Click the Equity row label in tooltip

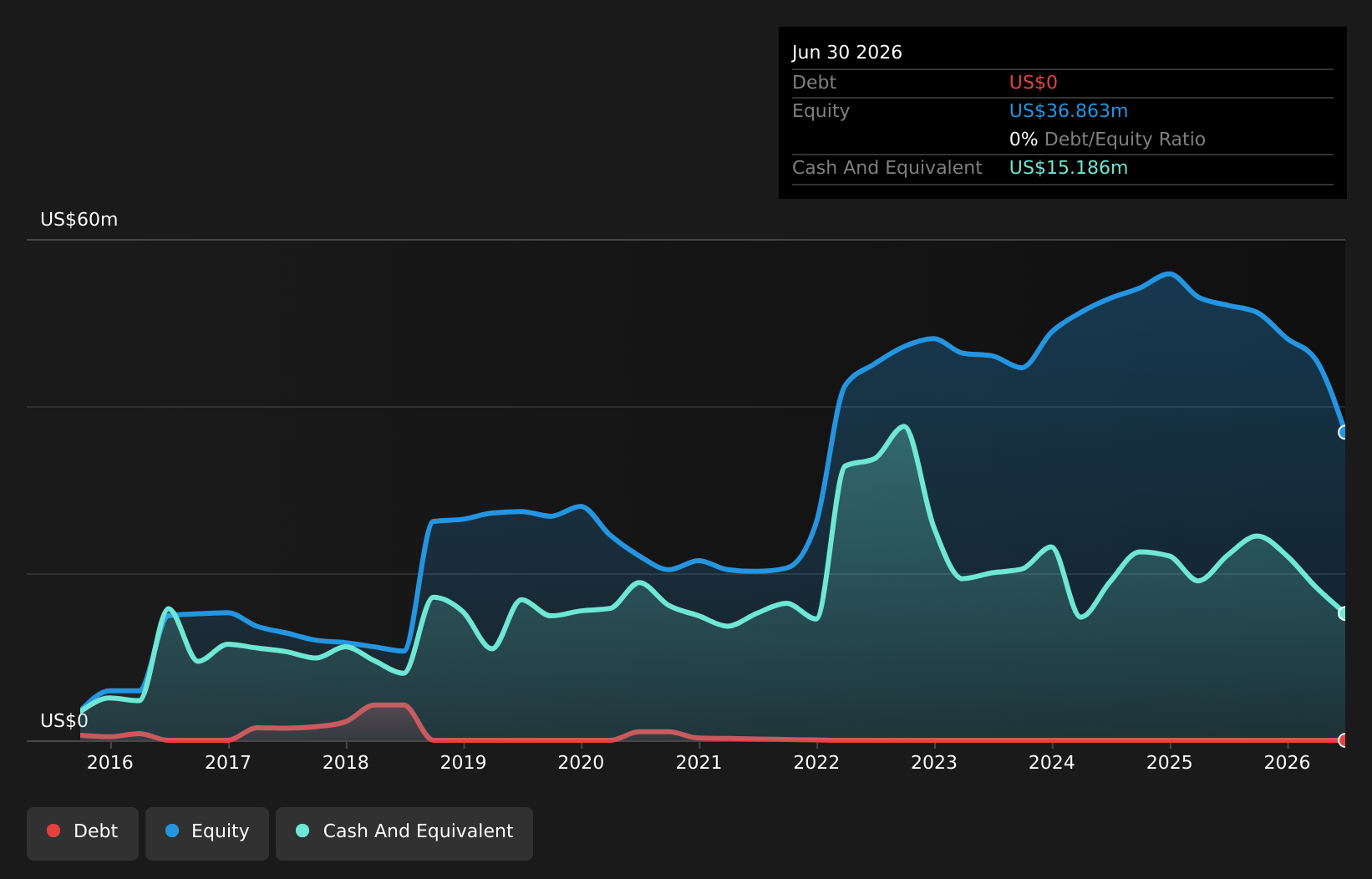click(821, 111)
